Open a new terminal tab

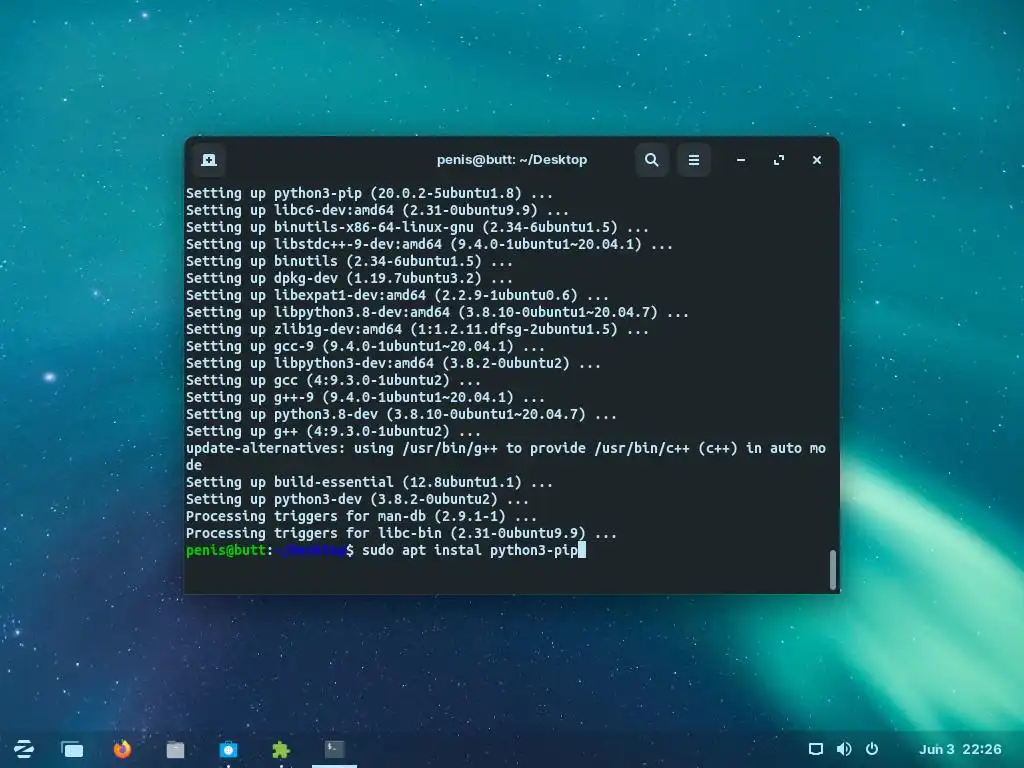pos(209,160)
